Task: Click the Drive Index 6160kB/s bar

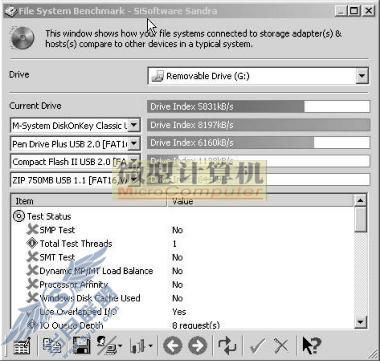Action: point(258,143)
